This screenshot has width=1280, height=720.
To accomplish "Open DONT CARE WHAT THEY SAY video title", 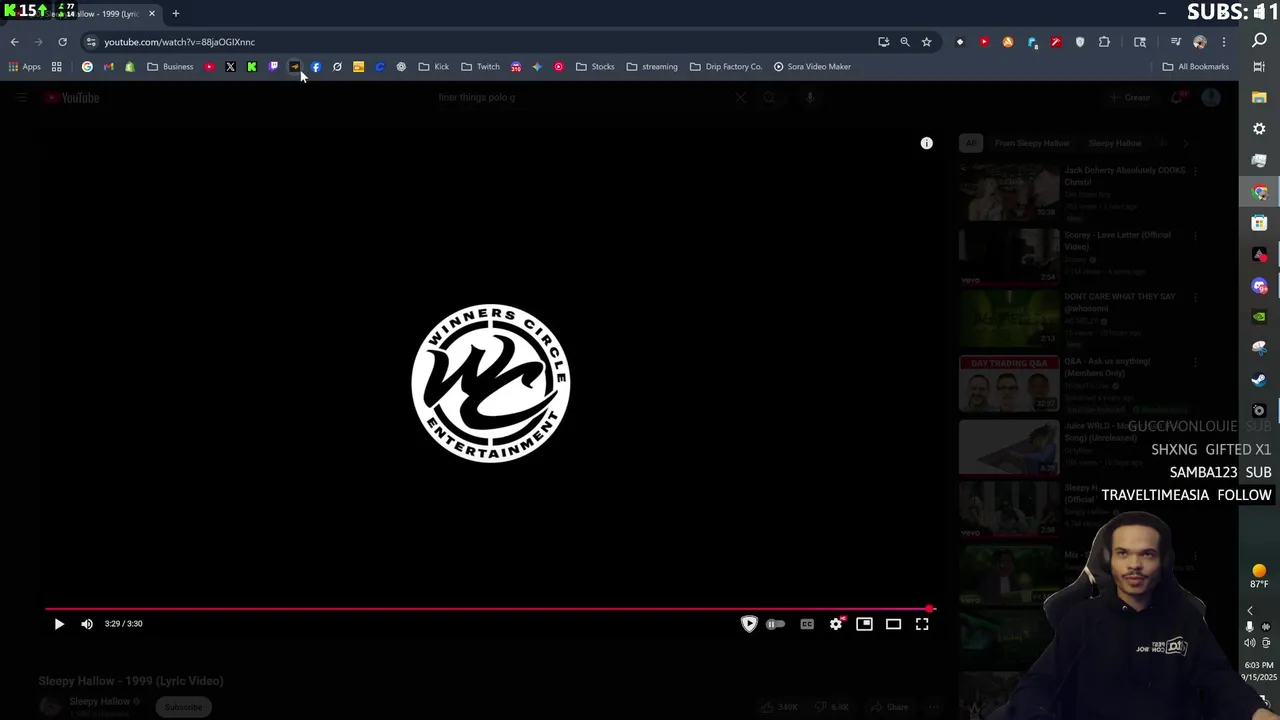I will tap(1119, 302).
